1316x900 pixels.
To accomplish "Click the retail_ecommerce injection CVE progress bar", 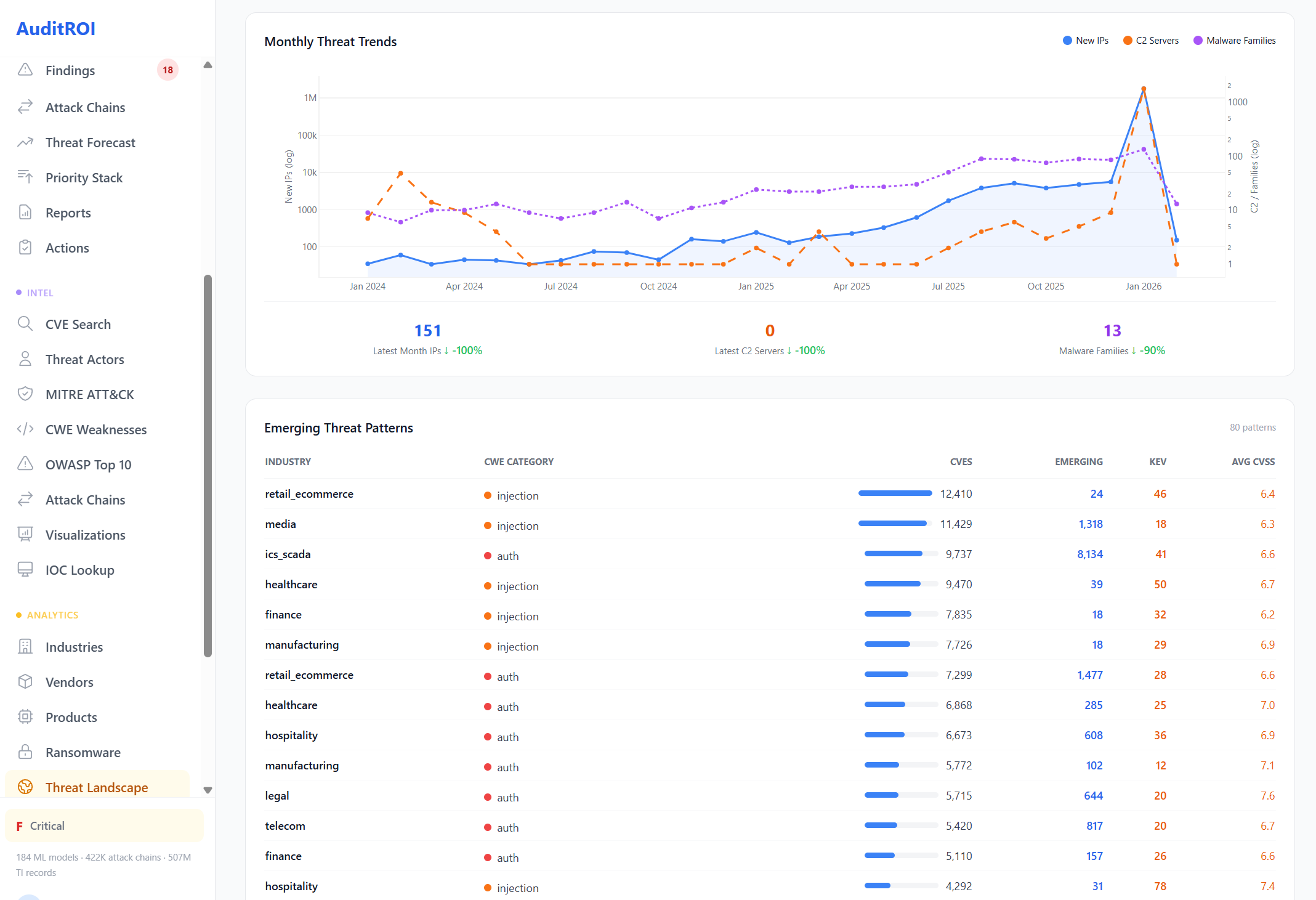I will [x=895, y=493].
